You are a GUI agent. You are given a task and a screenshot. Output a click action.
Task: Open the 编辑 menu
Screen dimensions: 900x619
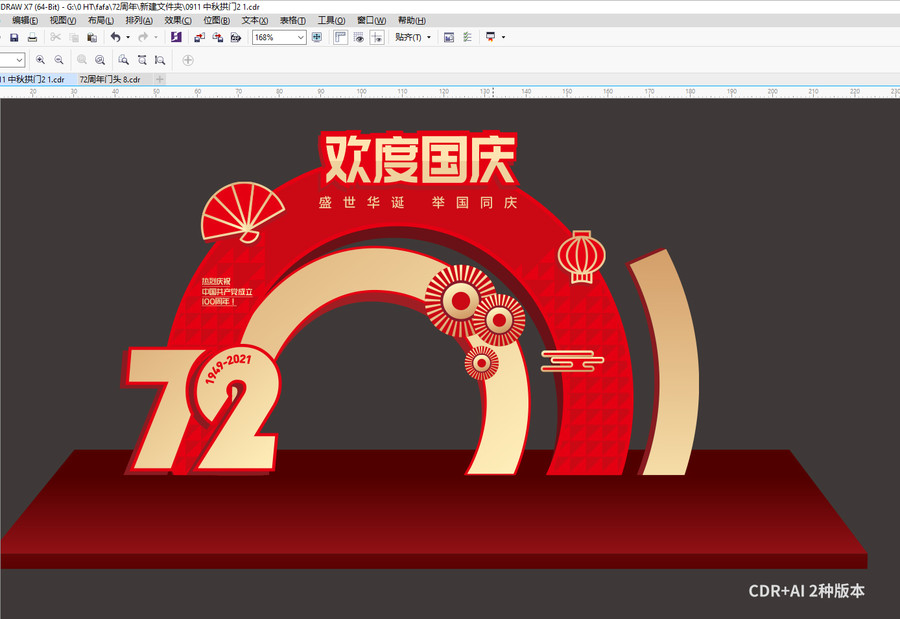[x=25, y=21]
